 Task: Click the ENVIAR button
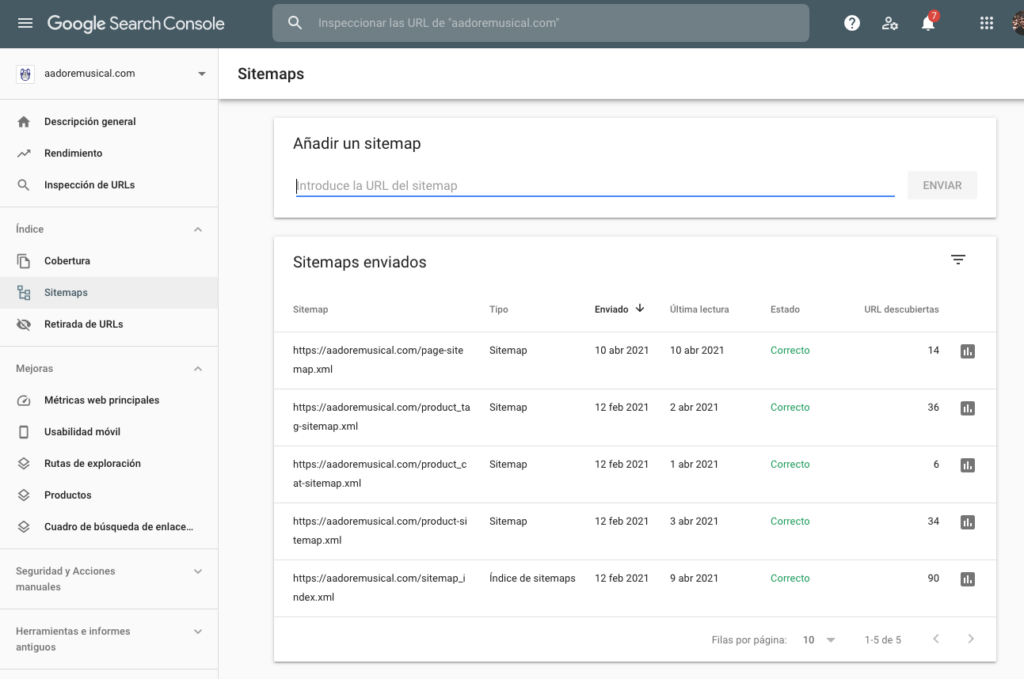[x=942, y=185]
